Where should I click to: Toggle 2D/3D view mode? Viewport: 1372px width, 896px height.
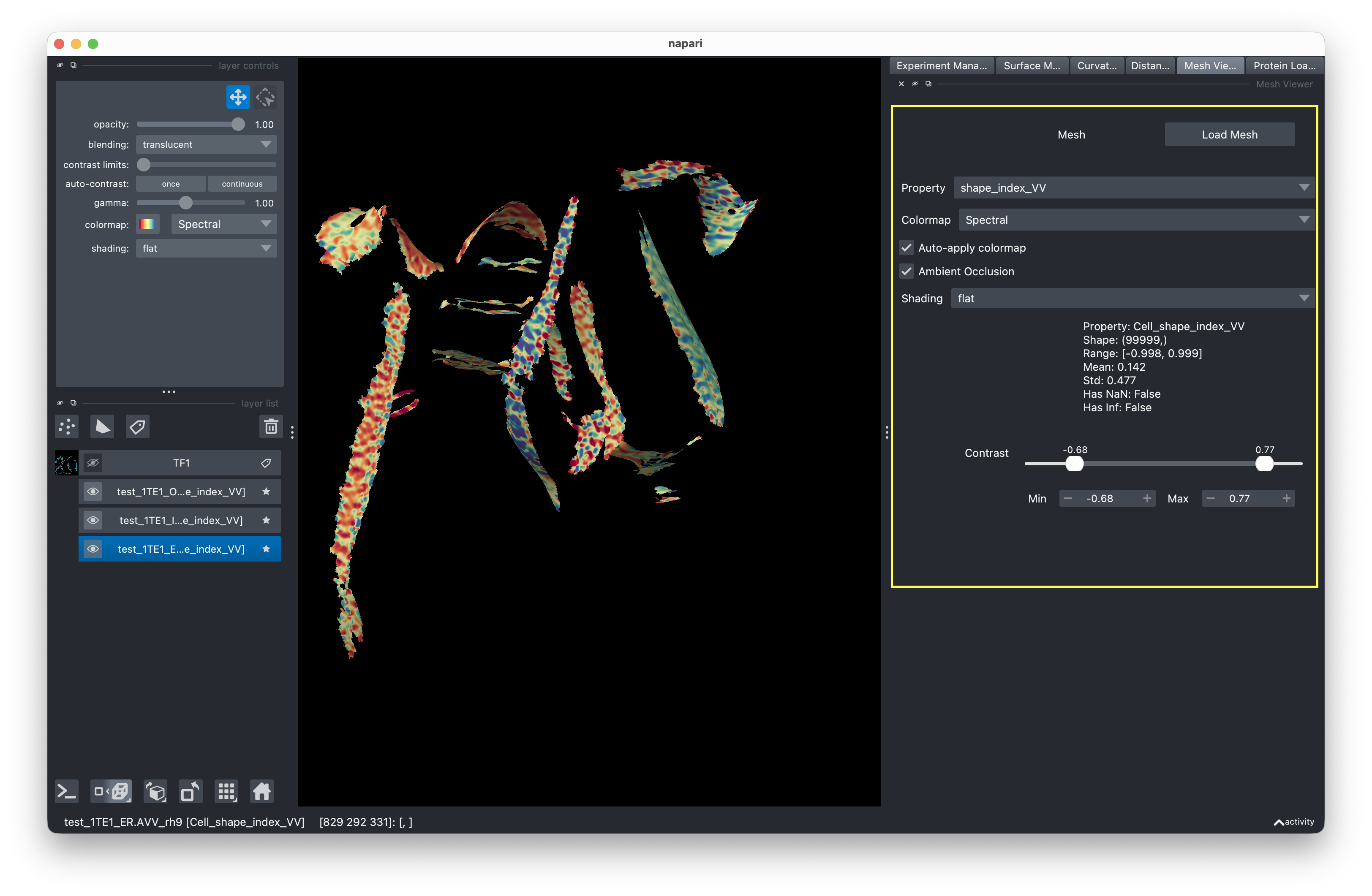pyautogui.click(x=111, y=791)
